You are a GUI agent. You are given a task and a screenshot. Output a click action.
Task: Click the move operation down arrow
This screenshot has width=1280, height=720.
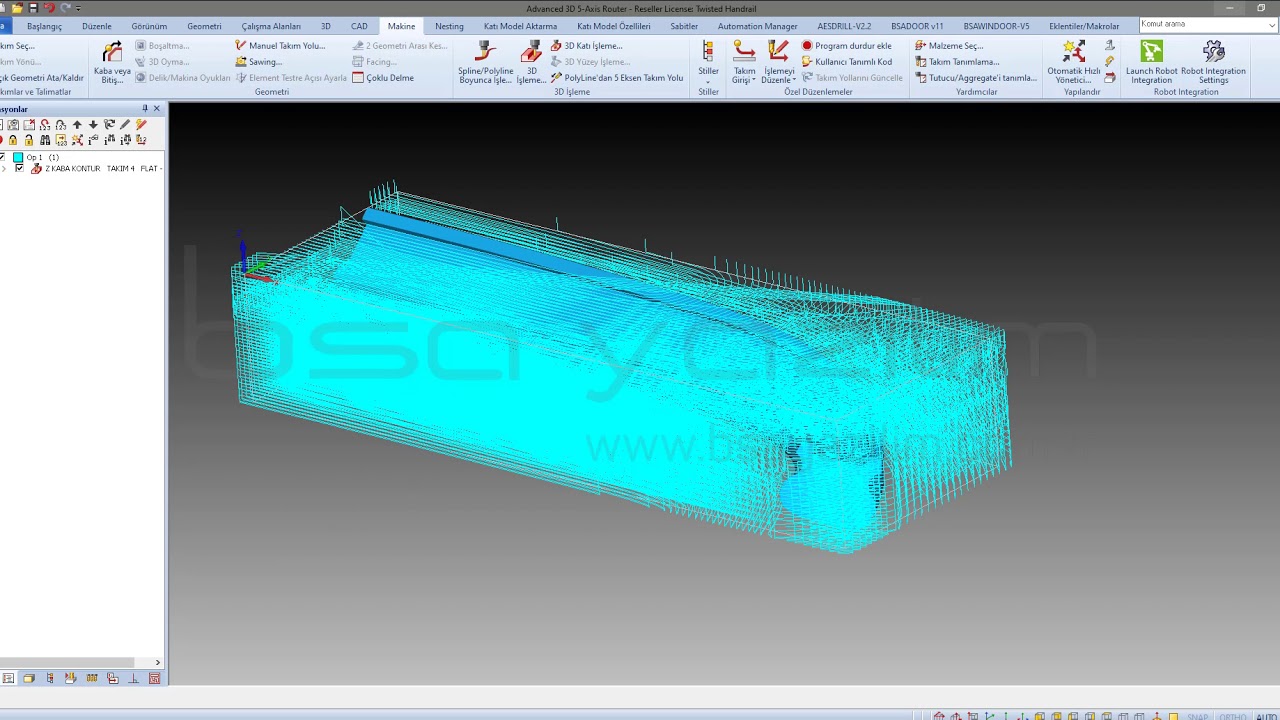coord(93,125)
